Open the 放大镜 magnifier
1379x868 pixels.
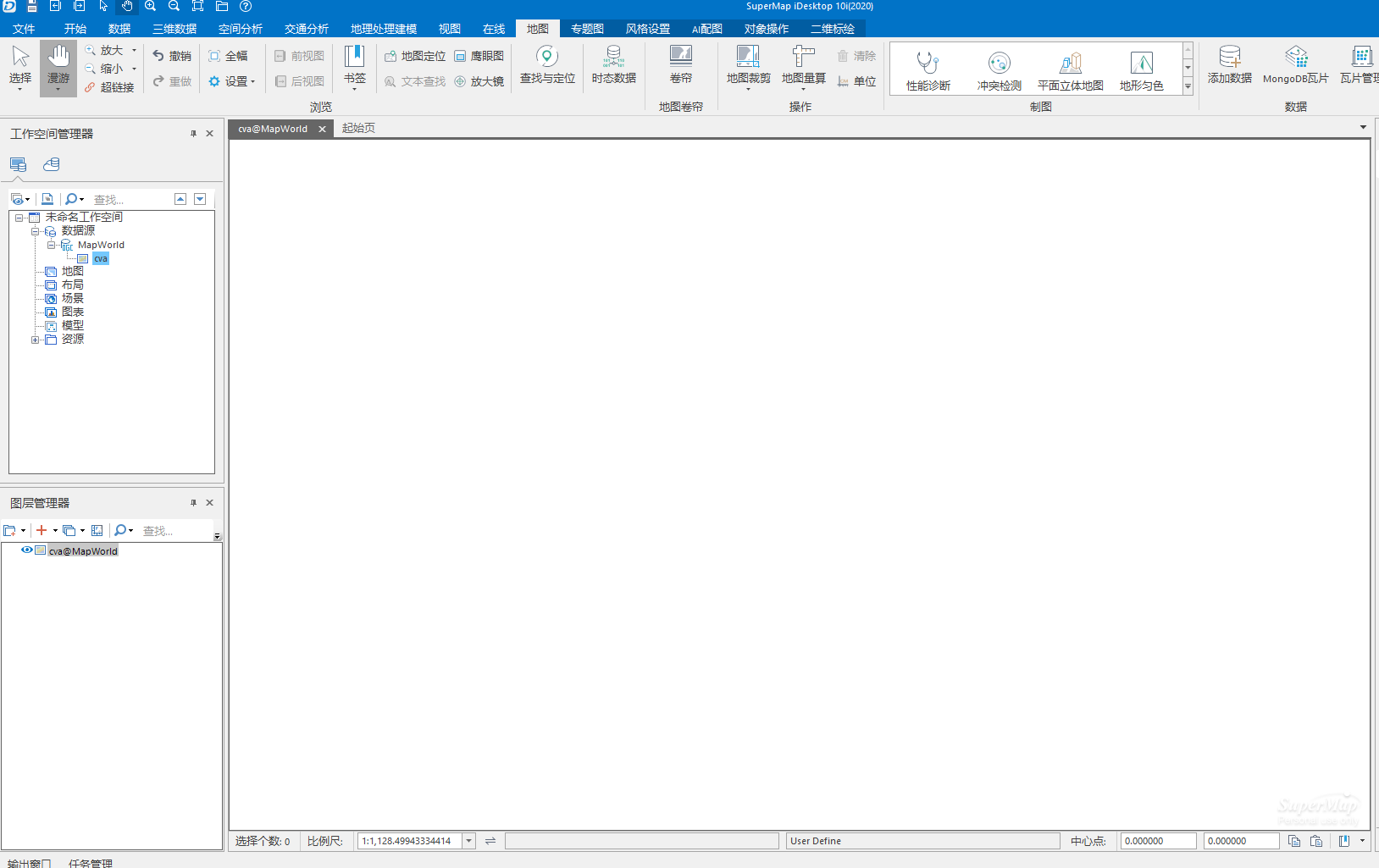(x=479, y=81)
